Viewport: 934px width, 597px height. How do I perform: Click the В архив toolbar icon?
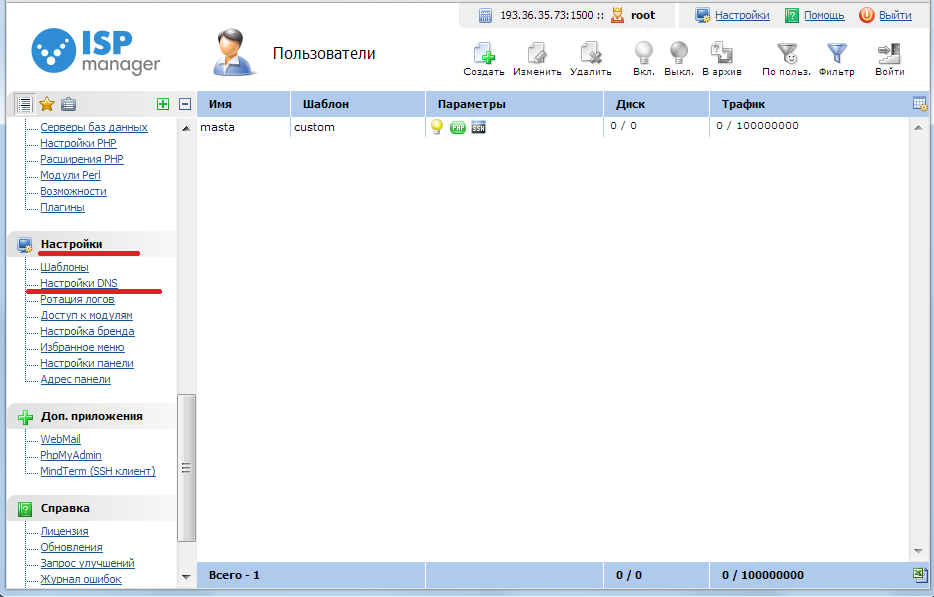click(721, 54)
